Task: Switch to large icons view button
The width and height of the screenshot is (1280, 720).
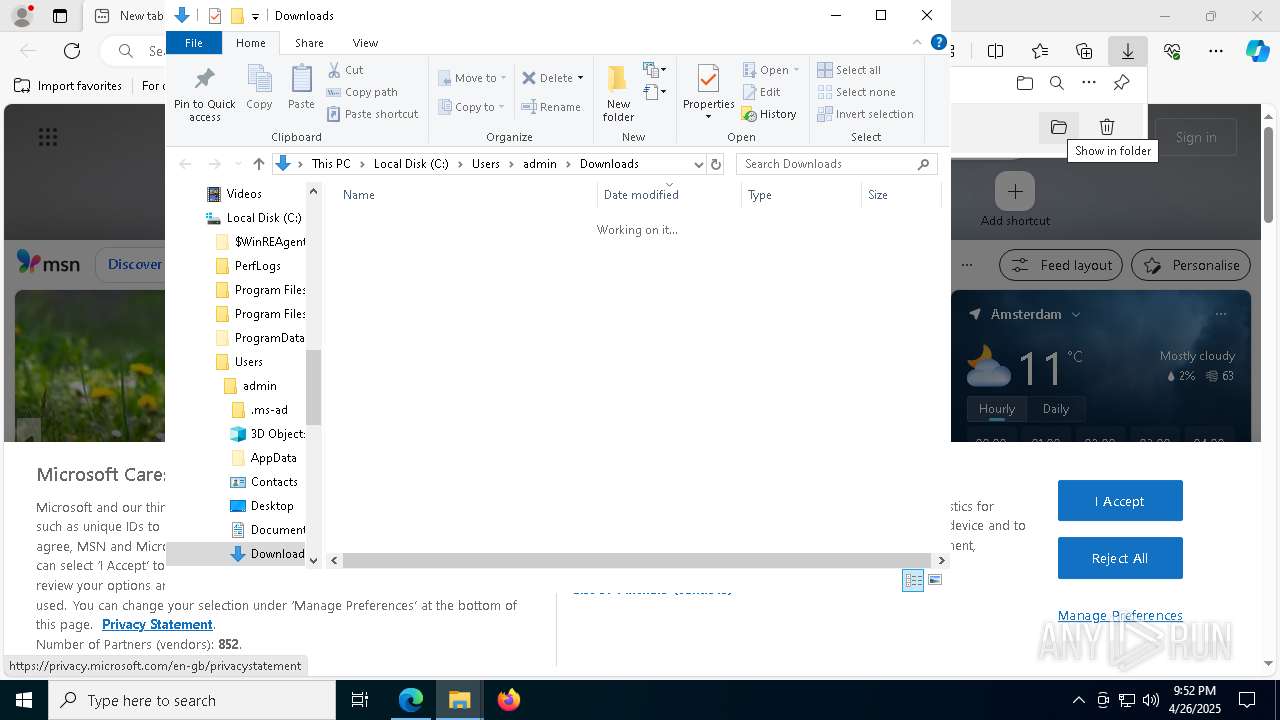Action: click(935, 580)
